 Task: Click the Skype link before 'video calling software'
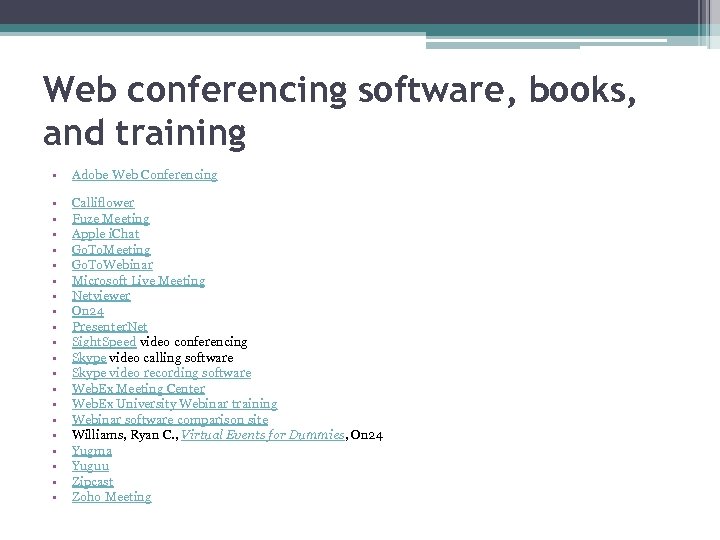tap(89, 358)
